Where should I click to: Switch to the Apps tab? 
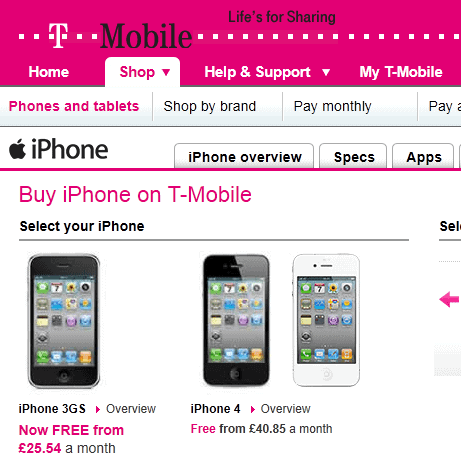(x=423, y=156)
